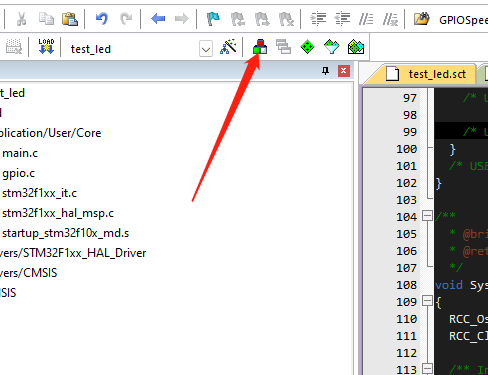Click the Find in Files folder icon
This screenshot has width=488, height=375.
pos(422,19)
